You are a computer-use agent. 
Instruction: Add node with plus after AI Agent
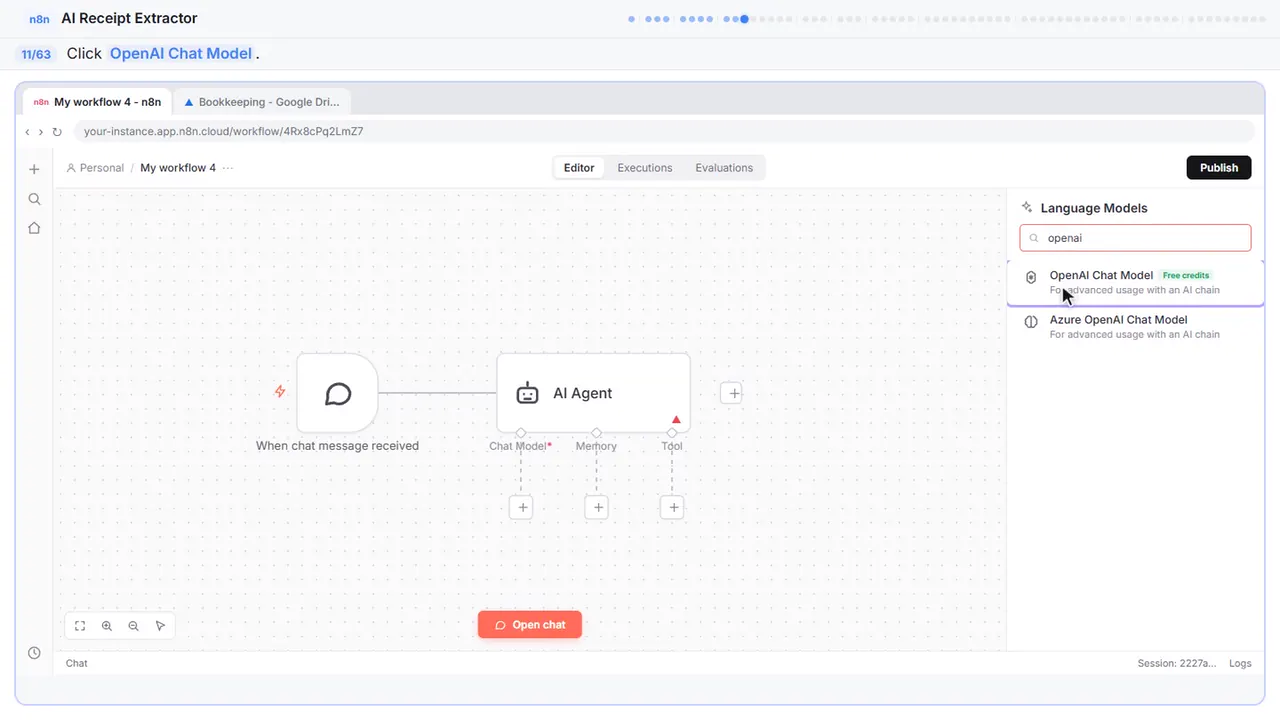733,393
